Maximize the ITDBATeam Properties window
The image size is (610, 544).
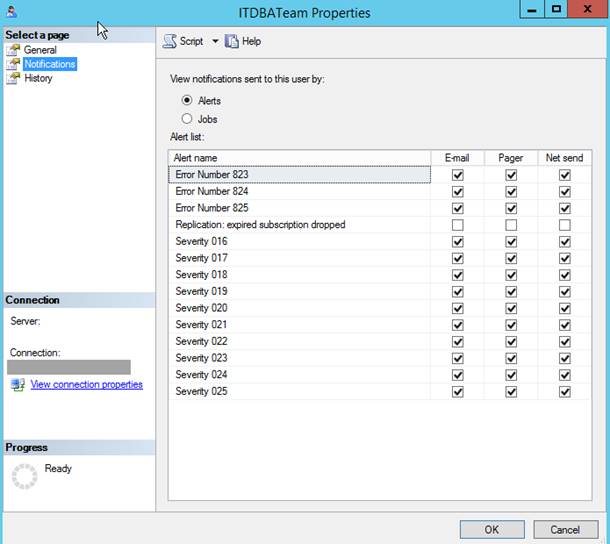556,9
